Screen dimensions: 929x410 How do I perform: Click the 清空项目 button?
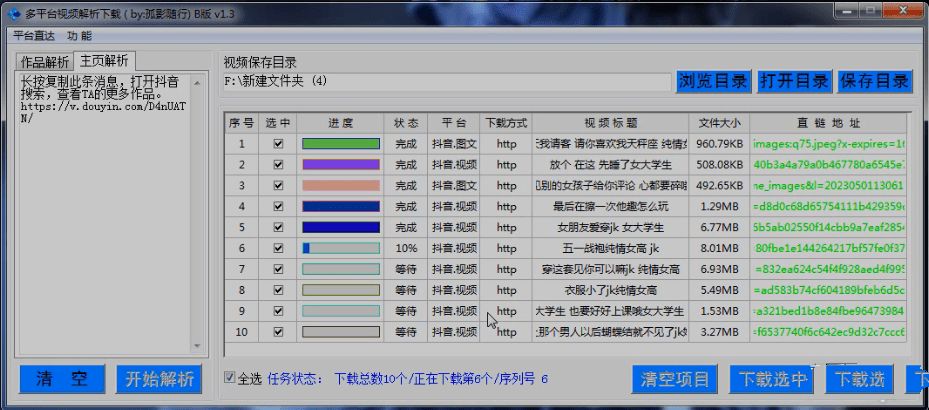point(676,379)
